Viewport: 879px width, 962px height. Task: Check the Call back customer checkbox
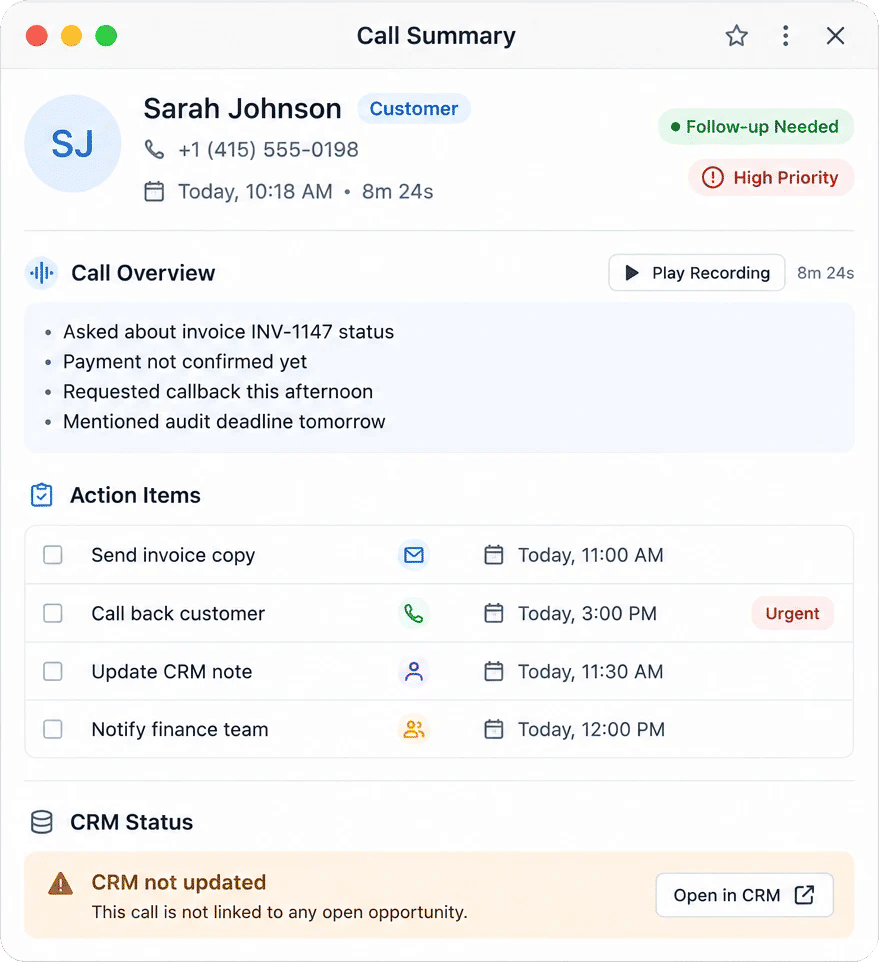pos(53,613)
